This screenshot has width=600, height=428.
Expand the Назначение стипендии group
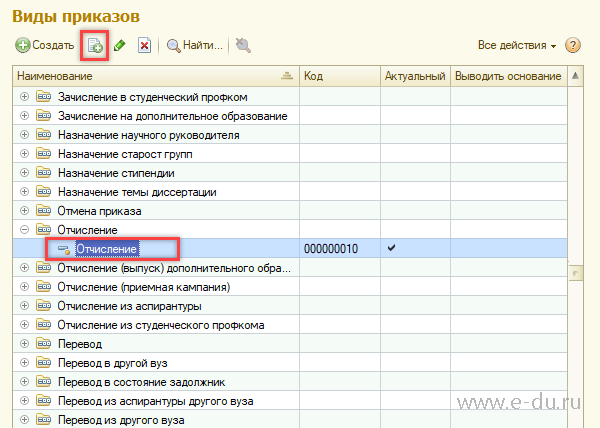24,173
